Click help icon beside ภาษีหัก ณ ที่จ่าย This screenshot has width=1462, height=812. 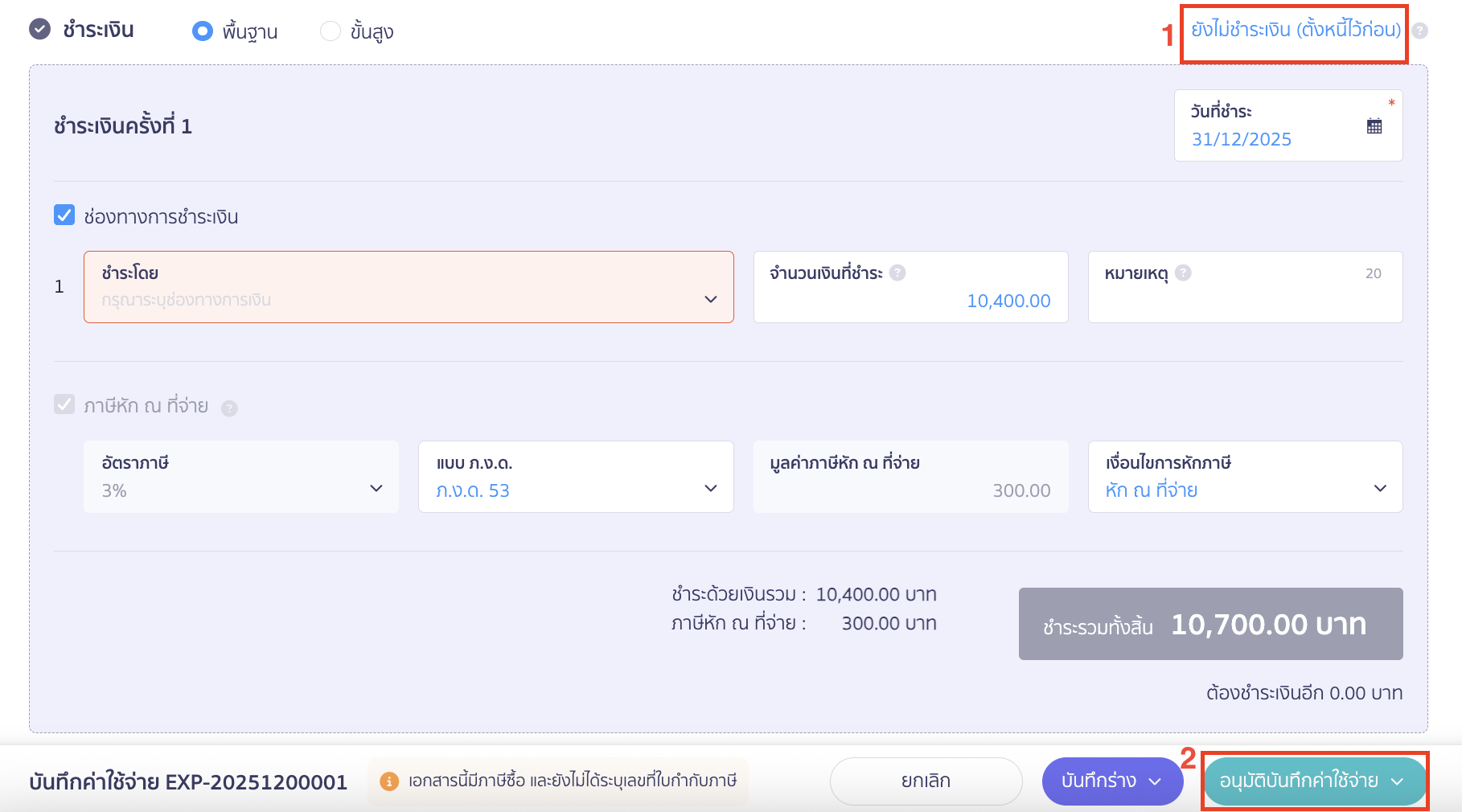pyautogui.click(x=229, y=408)
